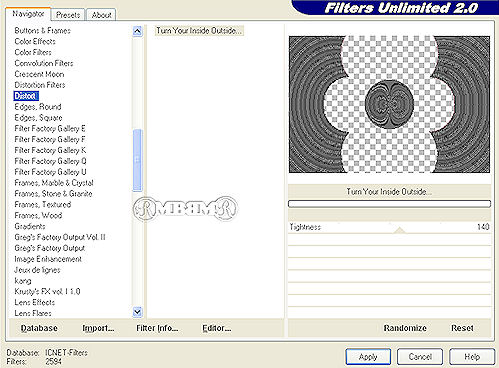Select Turn Your Inside Outside filter
499x368 pixels.
point(199,31)
